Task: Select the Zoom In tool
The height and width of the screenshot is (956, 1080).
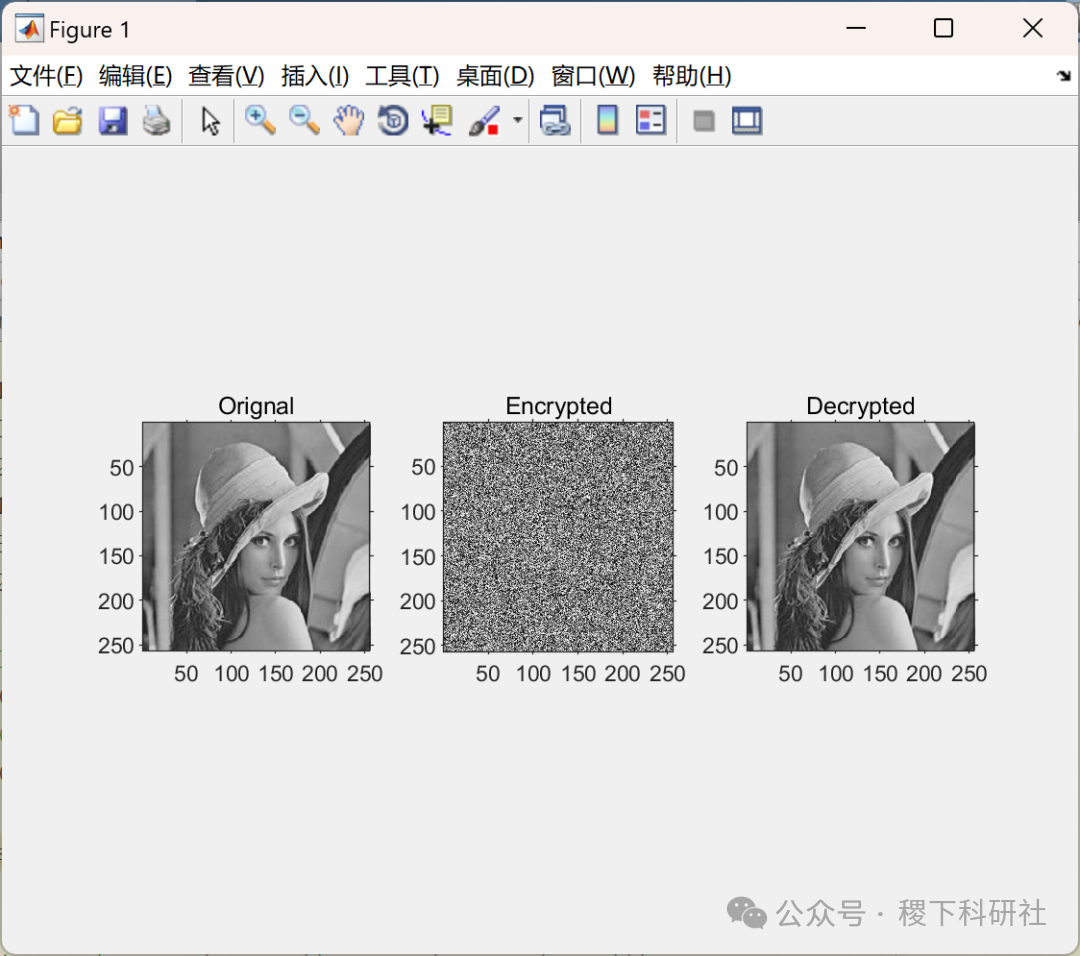Action: click(x=260, y=120)
